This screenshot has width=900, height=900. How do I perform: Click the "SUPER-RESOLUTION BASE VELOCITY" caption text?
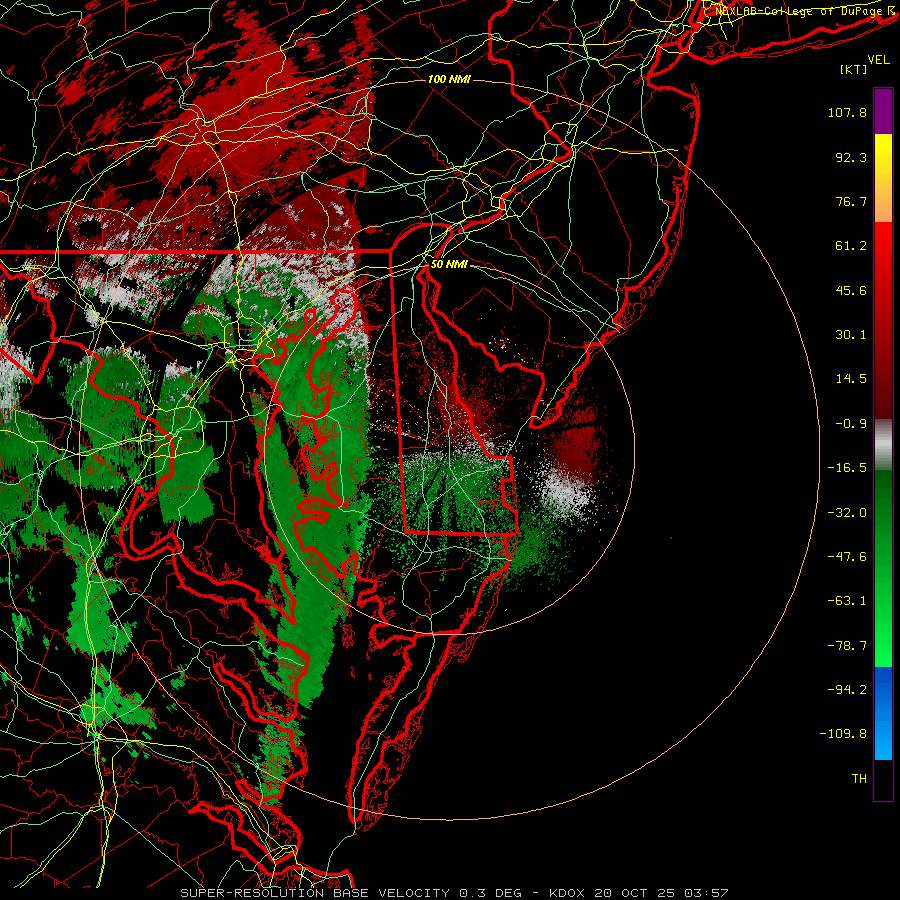[315, 893]
